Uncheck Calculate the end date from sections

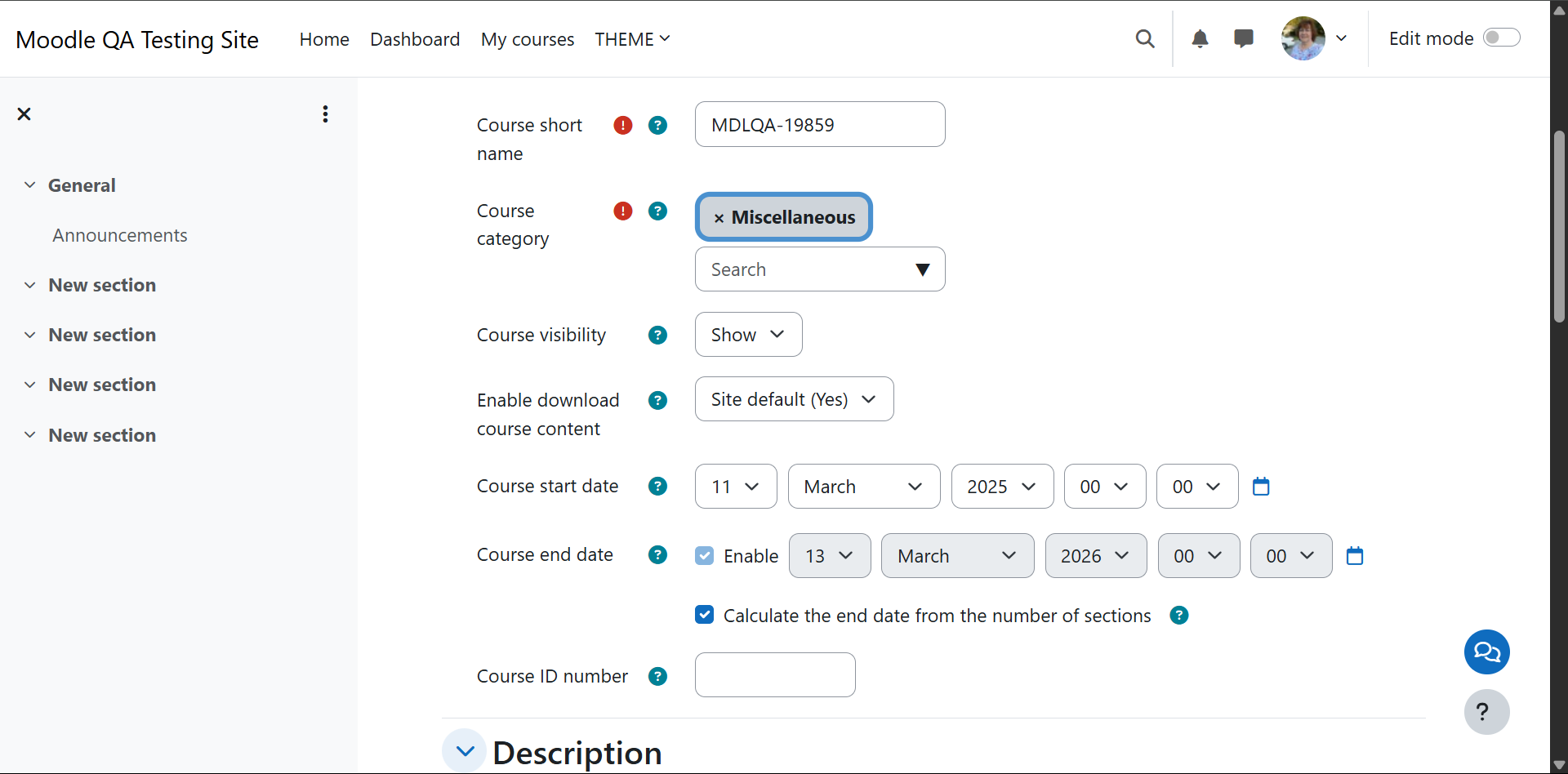[x=705, y=615]
